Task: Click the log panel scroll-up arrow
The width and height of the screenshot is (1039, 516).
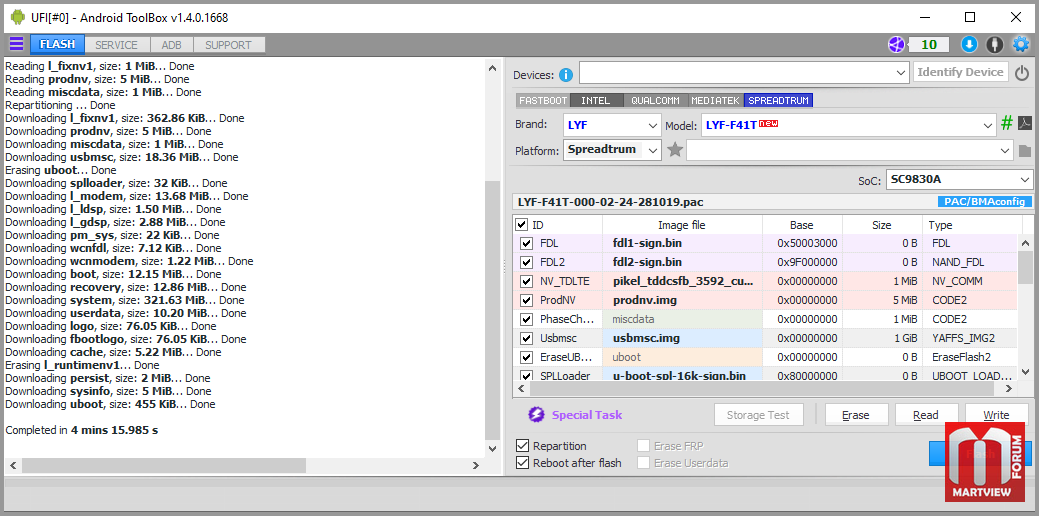Action: coord(492,68)
